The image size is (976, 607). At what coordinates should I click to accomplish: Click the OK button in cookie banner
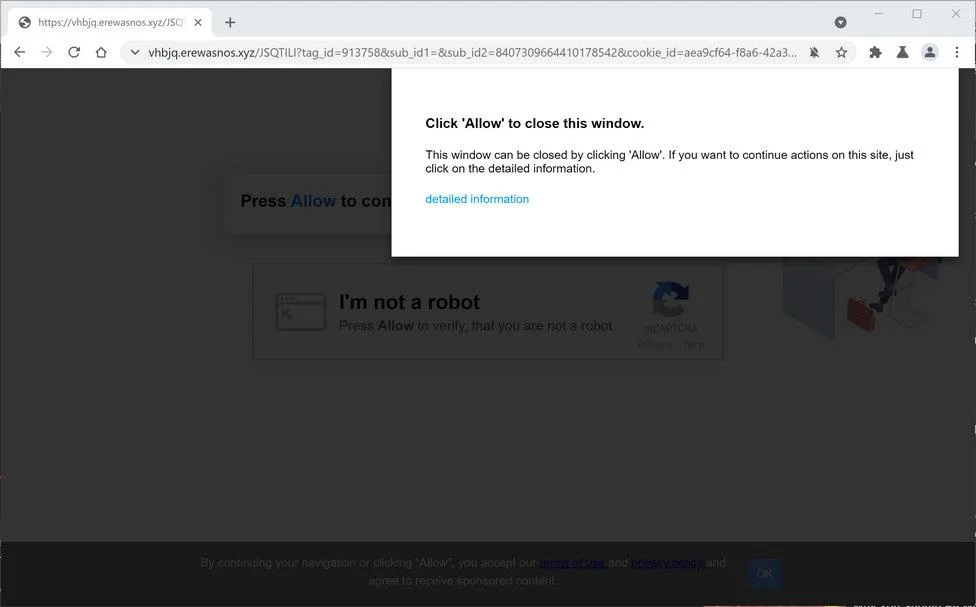pyautogui.click(x=764, y=574)
